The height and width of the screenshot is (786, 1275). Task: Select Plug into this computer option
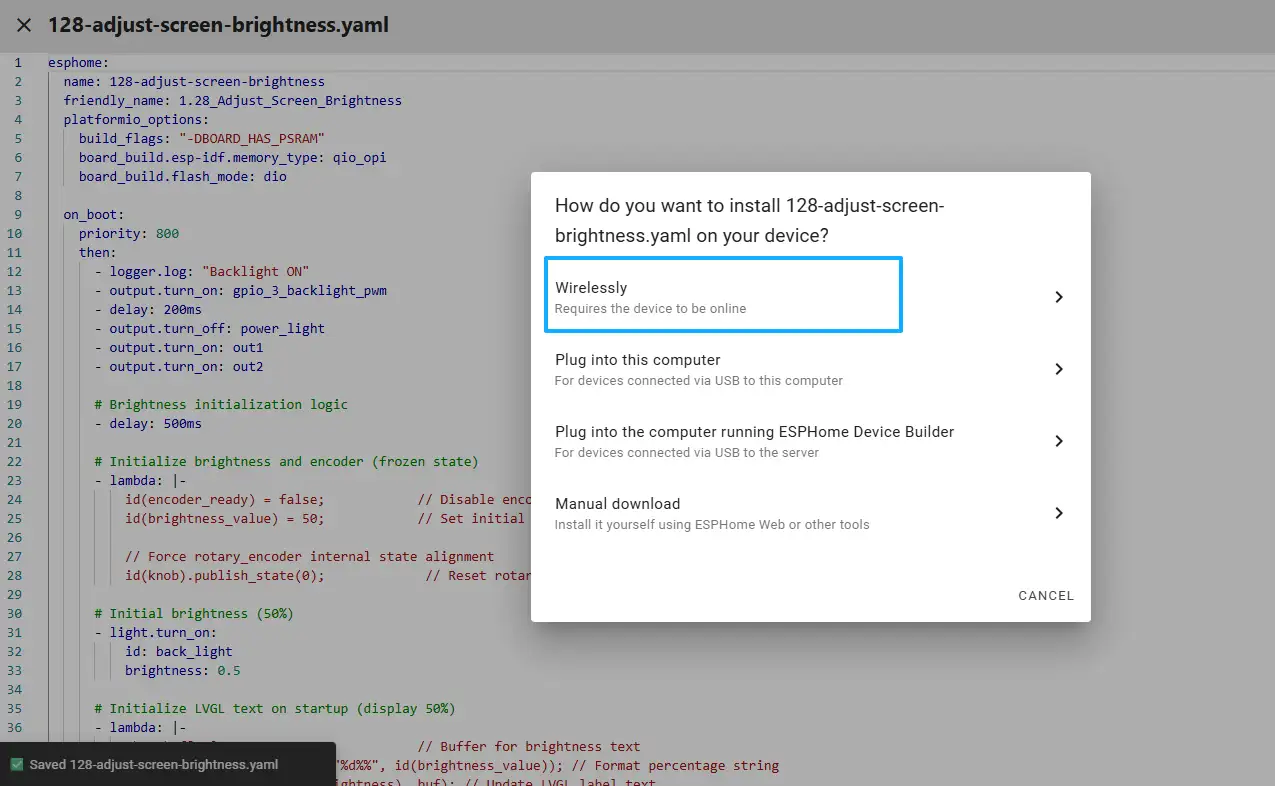tap(700, 369)
